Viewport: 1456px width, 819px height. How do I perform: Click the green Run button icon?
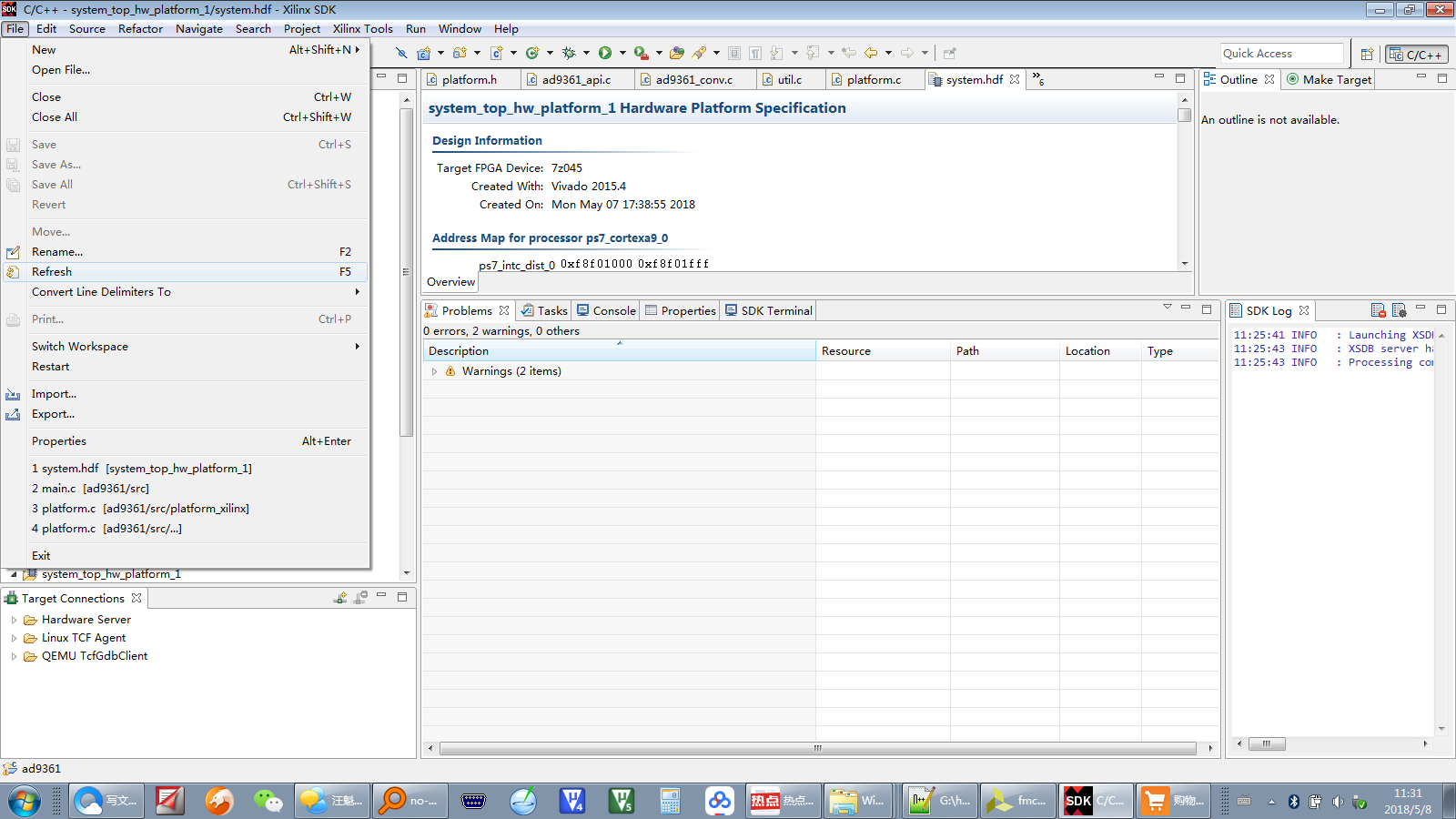[x=605, y=53]
